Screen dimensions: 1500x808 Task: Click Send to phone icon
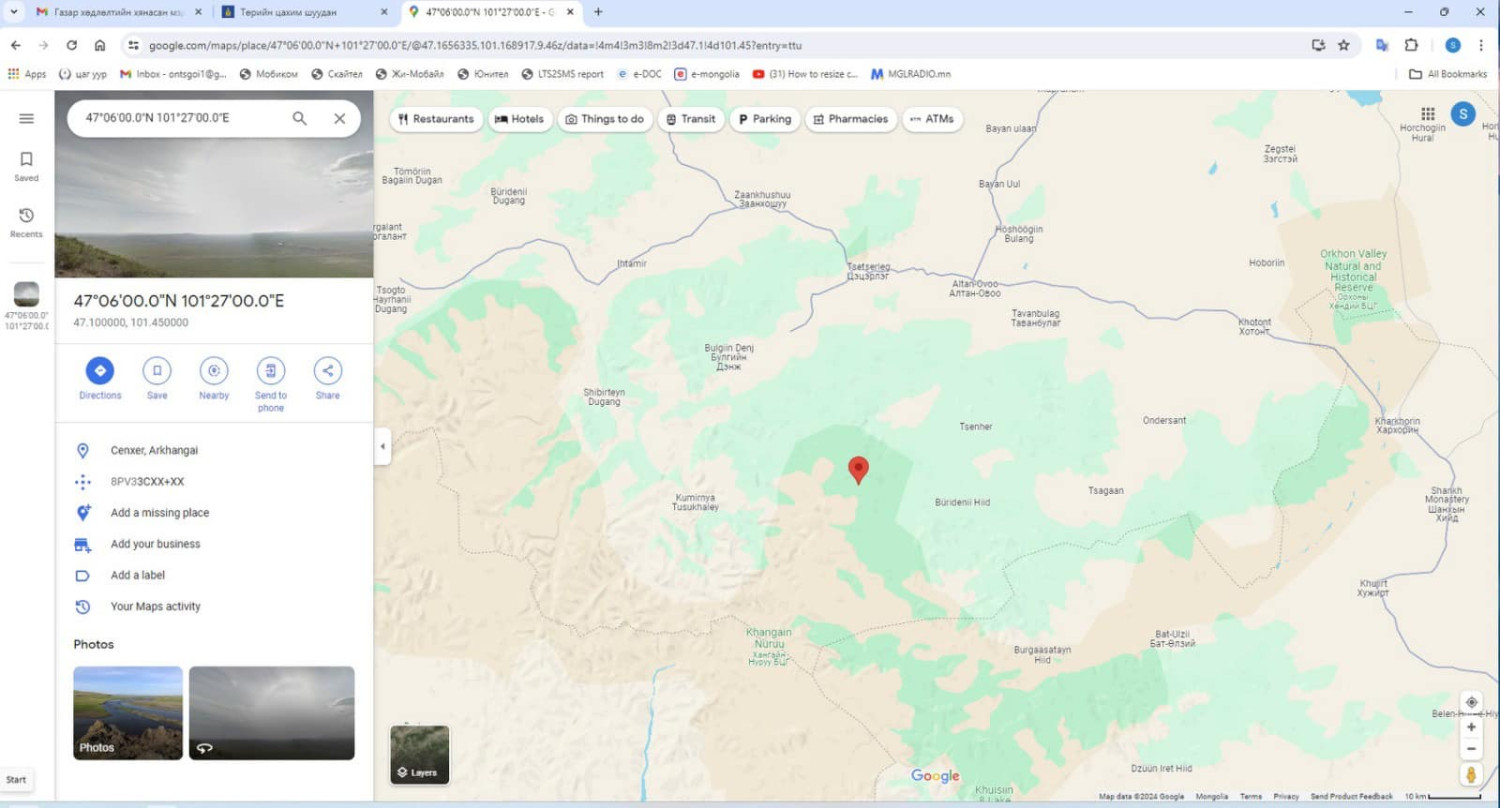pyautogui.click(x=270, y=371)
